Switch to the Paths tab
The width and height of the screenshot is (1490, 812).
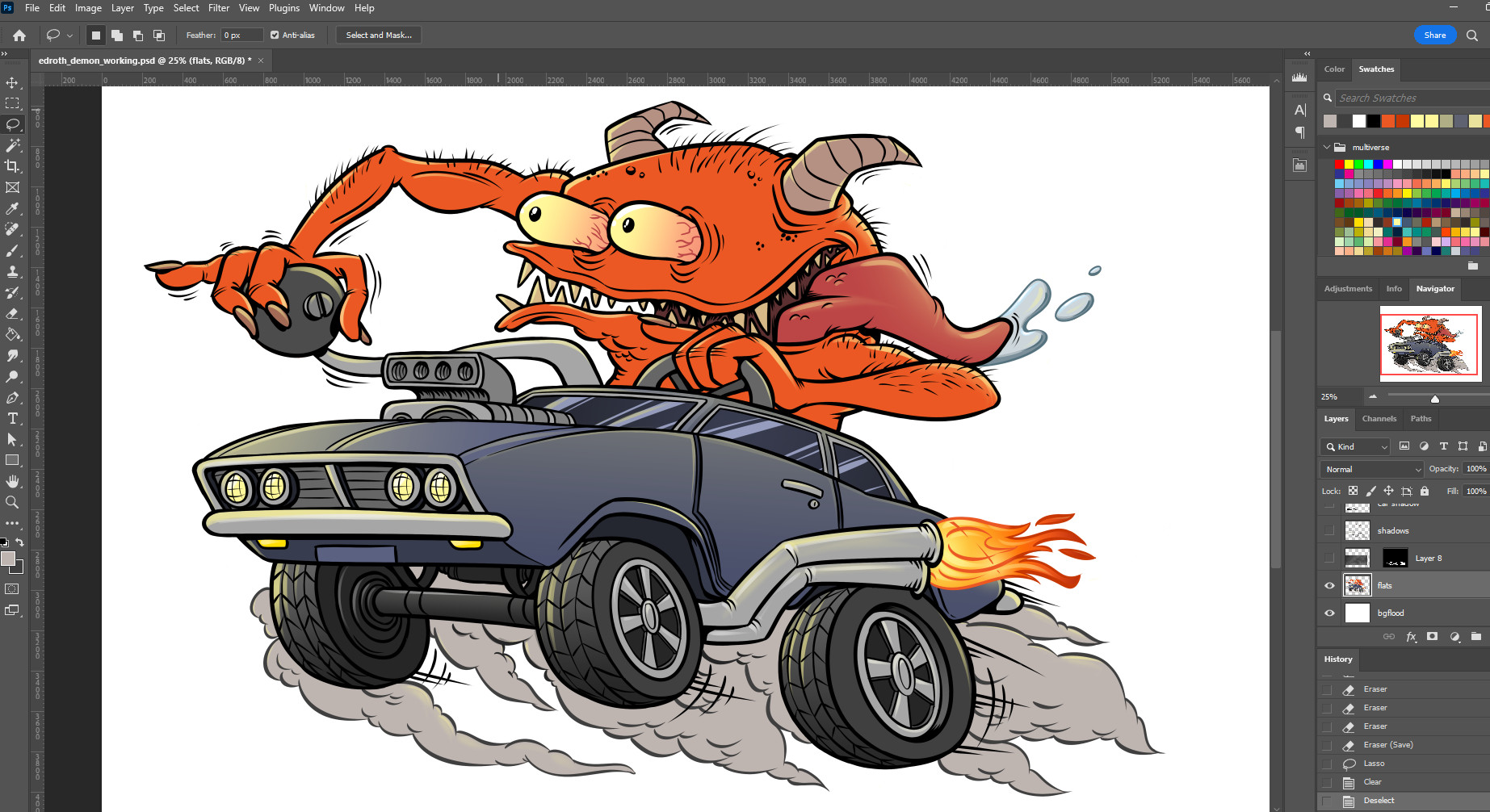click(1421, 419)
